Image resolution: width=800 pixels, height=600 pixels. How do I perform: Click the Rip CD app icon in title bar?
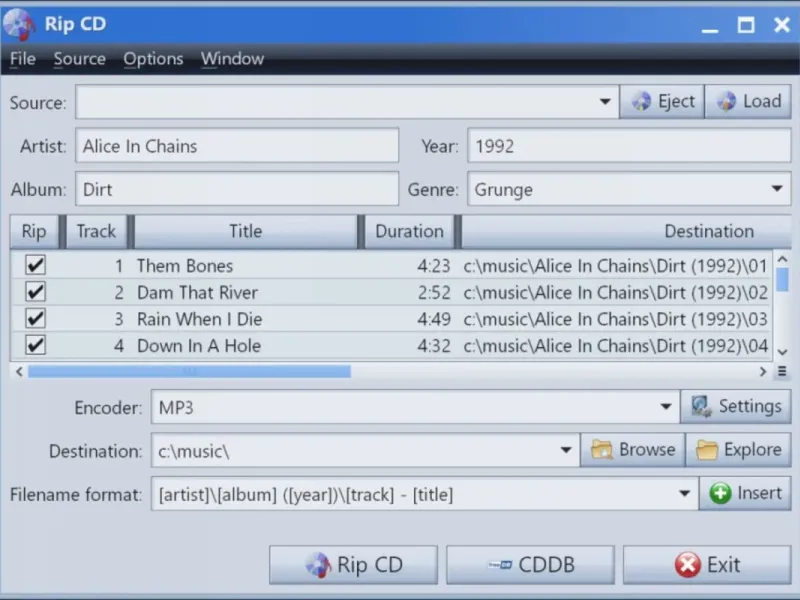(x=18, y=23)
